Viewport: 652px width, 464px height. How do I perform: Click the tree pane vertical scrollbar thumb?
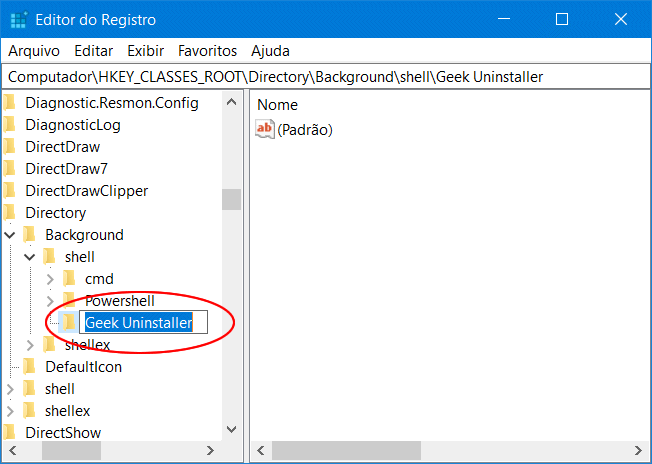231,199
